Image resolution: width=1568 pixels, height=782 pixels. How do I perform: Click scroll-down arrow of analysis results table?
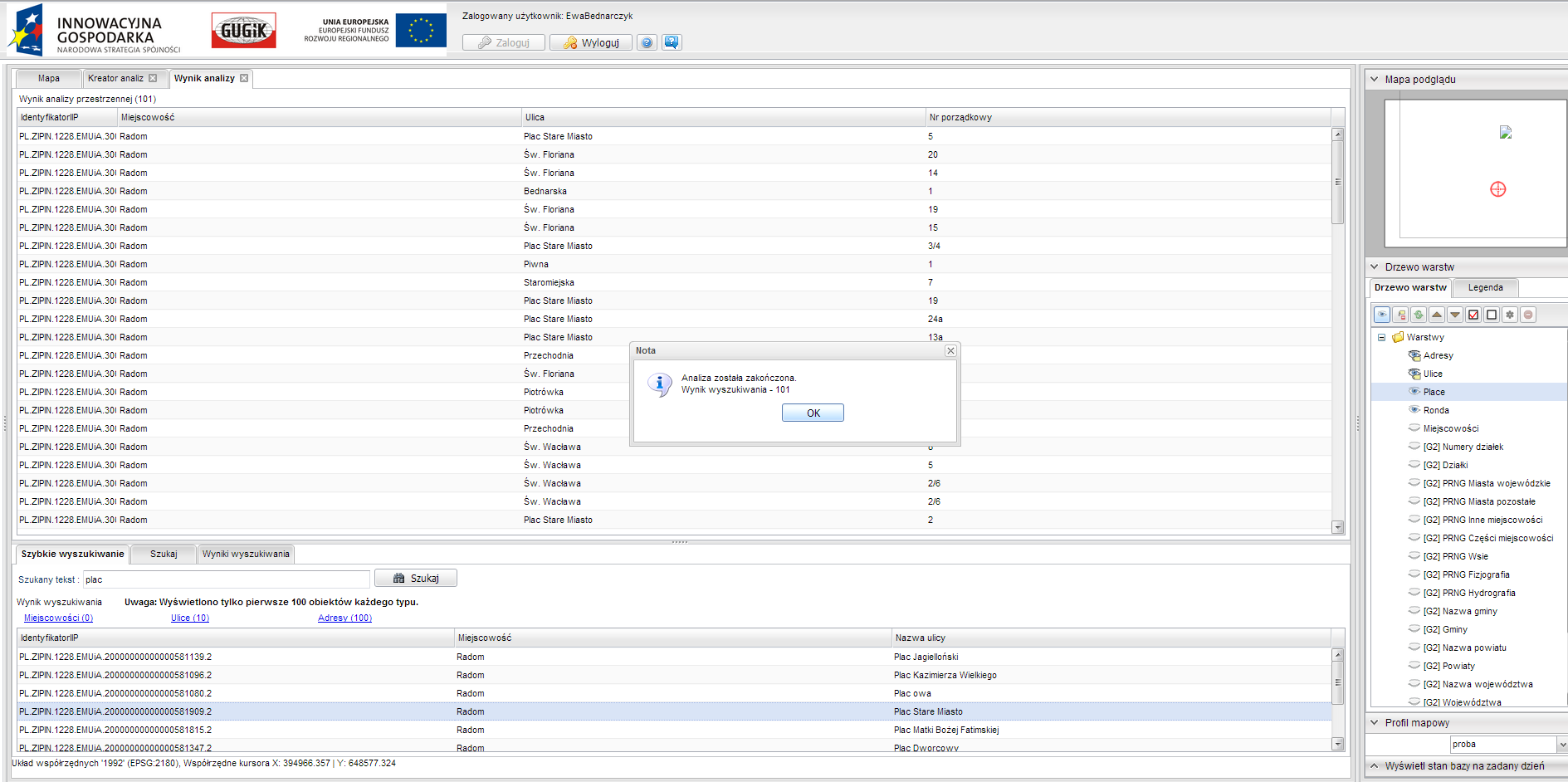tap(1337, 527)
